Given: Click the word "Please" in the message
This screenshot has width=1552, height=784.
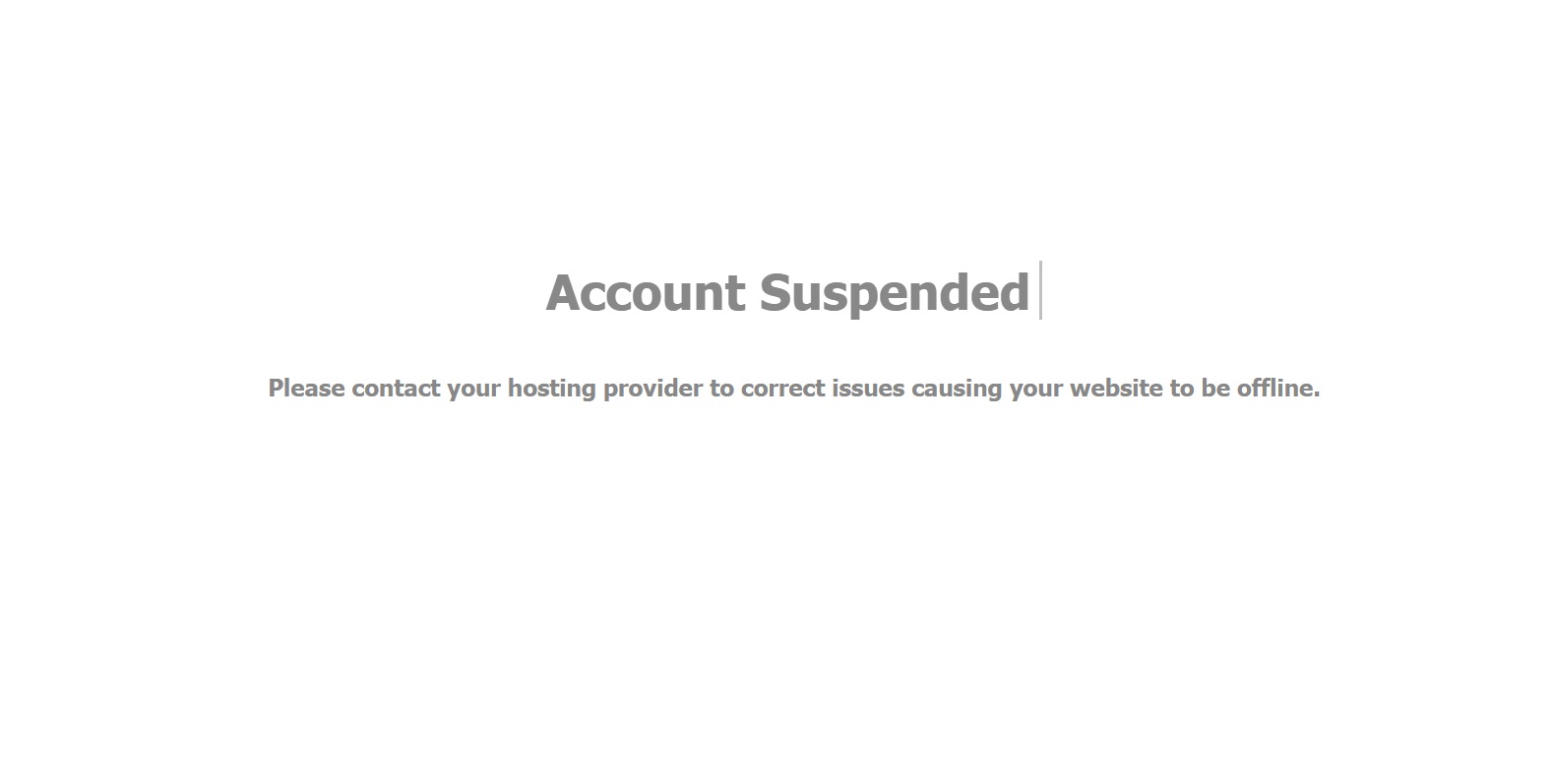Looking at the screenshot, I should point(307,388).
